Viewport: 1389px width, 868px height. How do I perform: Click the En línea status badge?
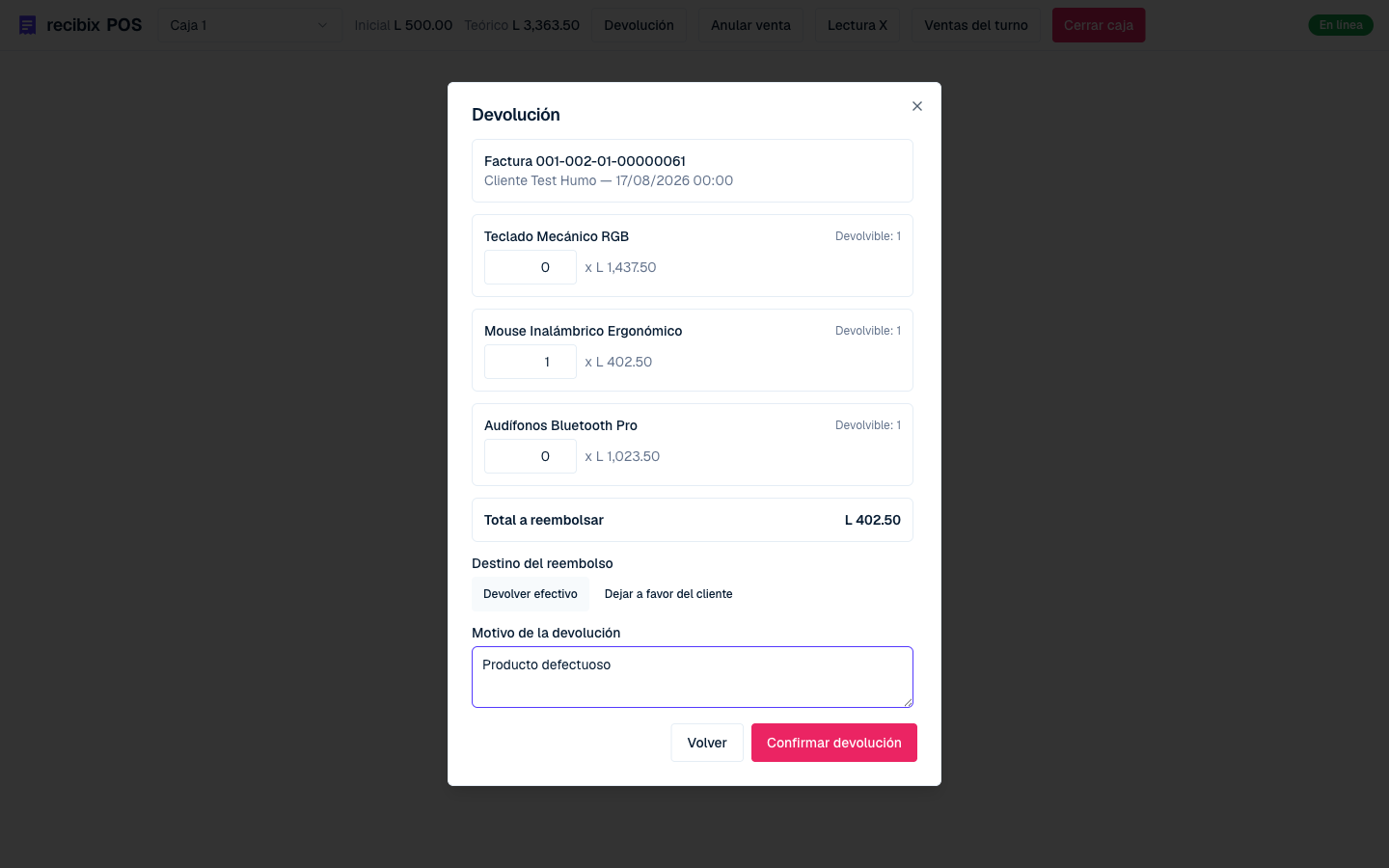pyautogui.click(x=1341, y=25)
